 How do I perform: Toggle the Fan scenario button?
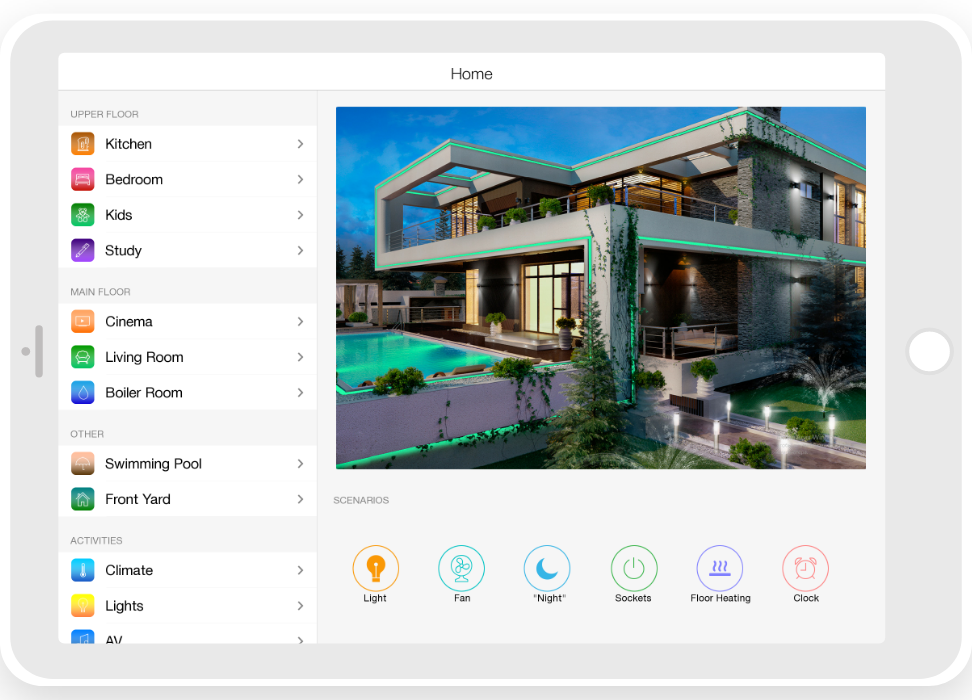pos(461,569)
